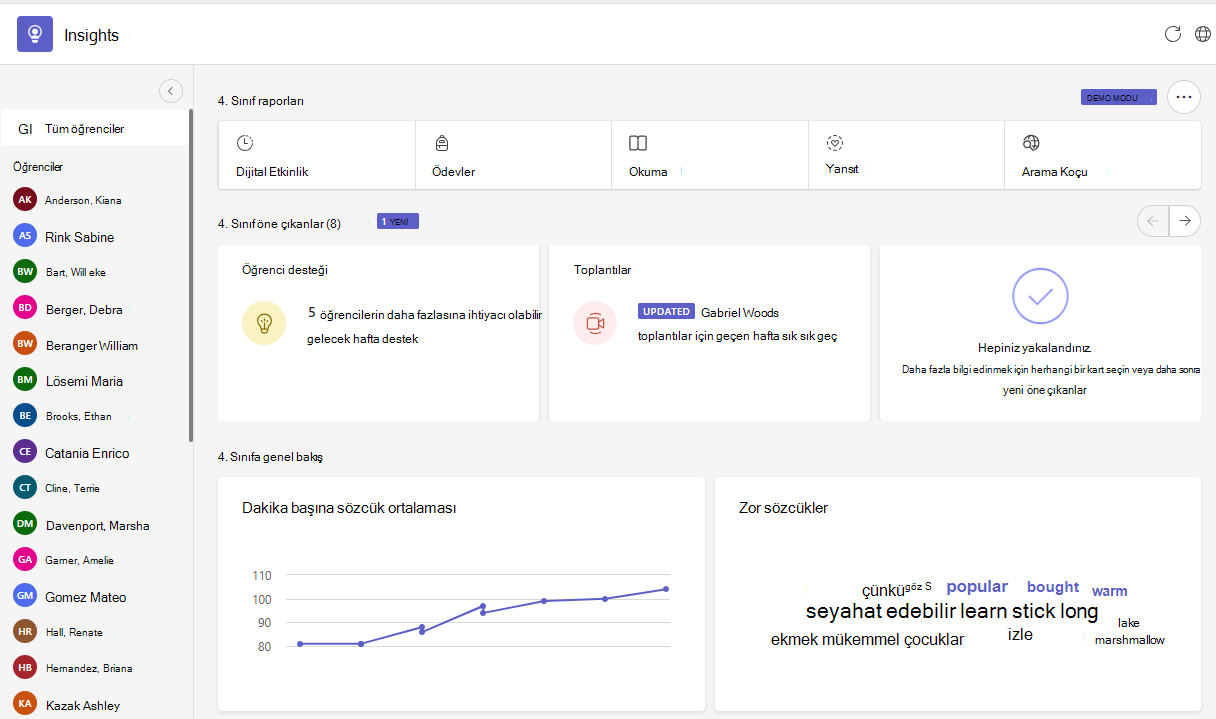Select Tüm öğrenciler in the sidebar
Image resolution: width=1216 pixels, height=719 pixels.
pos(95,129)
